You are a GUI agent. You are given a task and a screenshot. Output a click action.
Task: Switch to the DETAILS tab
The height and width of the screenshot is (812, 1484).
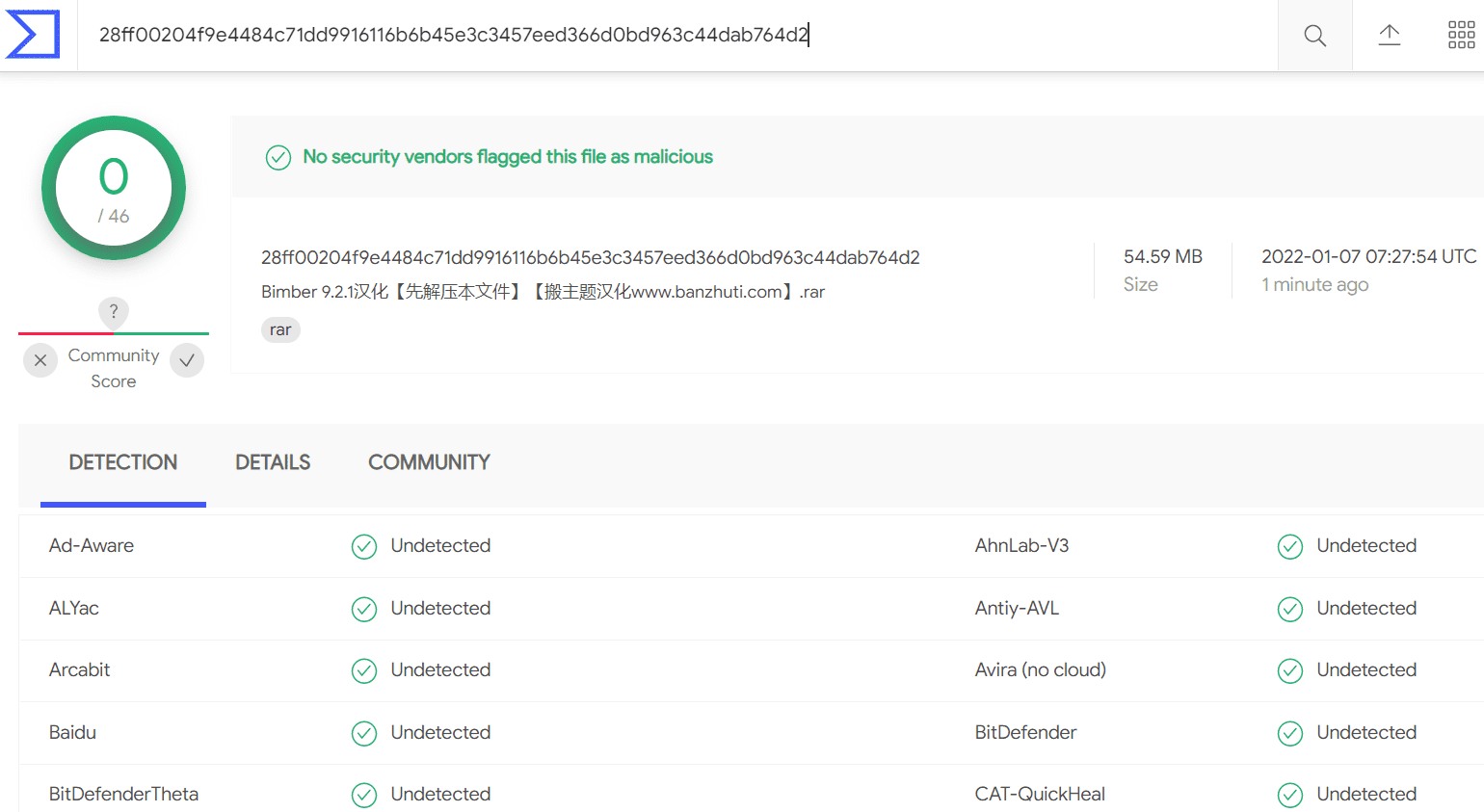coord(273,462)
